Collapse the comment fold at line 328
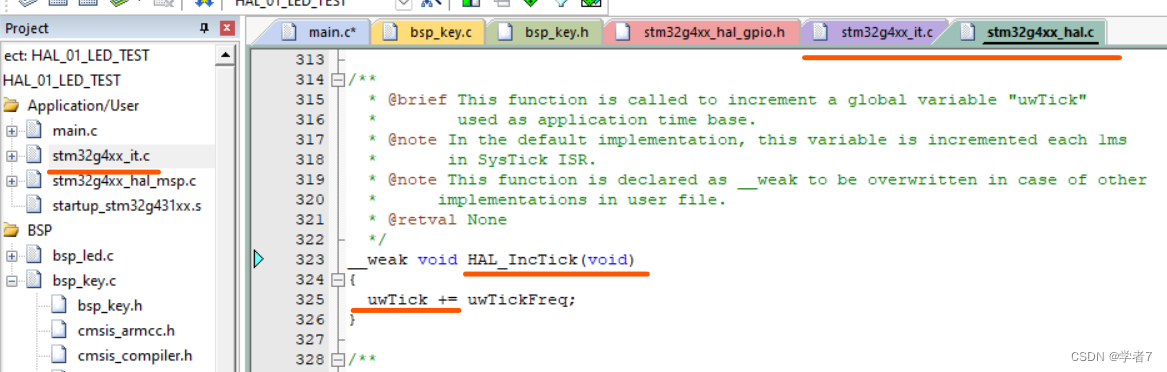Viewport: 1167px width, 372px height. click(x=339, y=360)
